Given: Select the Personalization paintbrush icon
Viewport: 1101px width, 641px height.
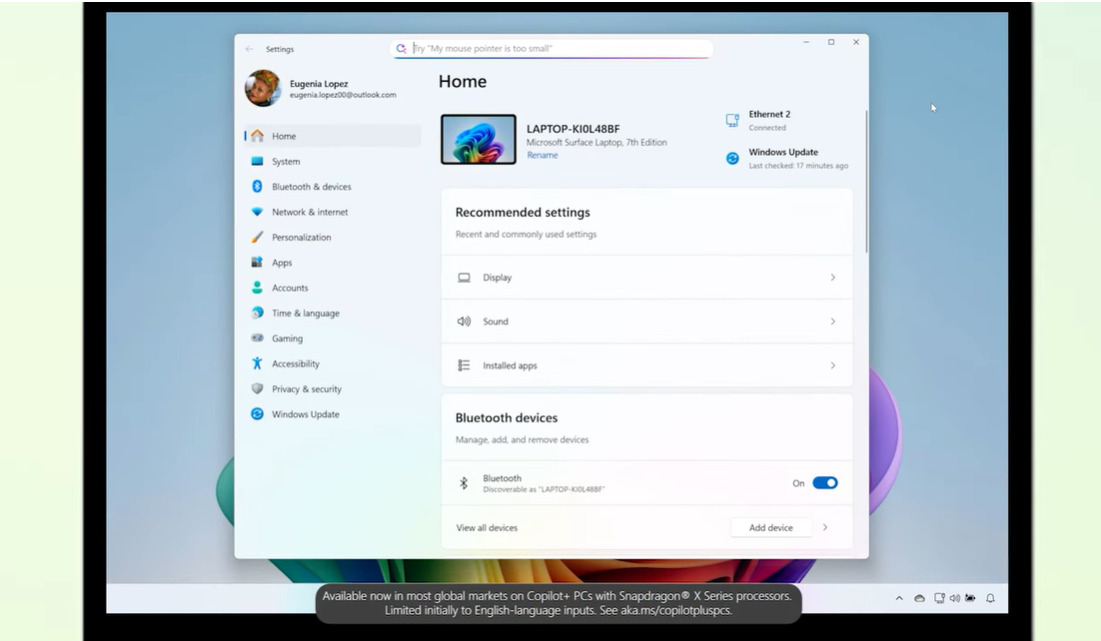Looking at the screenshot, I should (x=257, y=238).
